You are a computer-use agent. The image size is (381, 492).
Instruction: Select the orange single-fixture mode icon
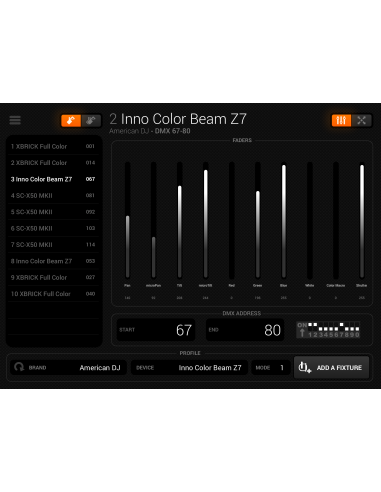tap(71, 120)
